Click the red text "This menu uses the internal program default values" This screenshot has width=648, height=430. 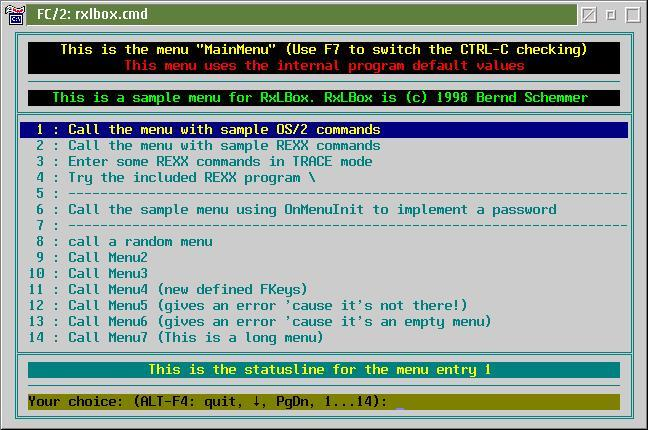click(324, 66)
